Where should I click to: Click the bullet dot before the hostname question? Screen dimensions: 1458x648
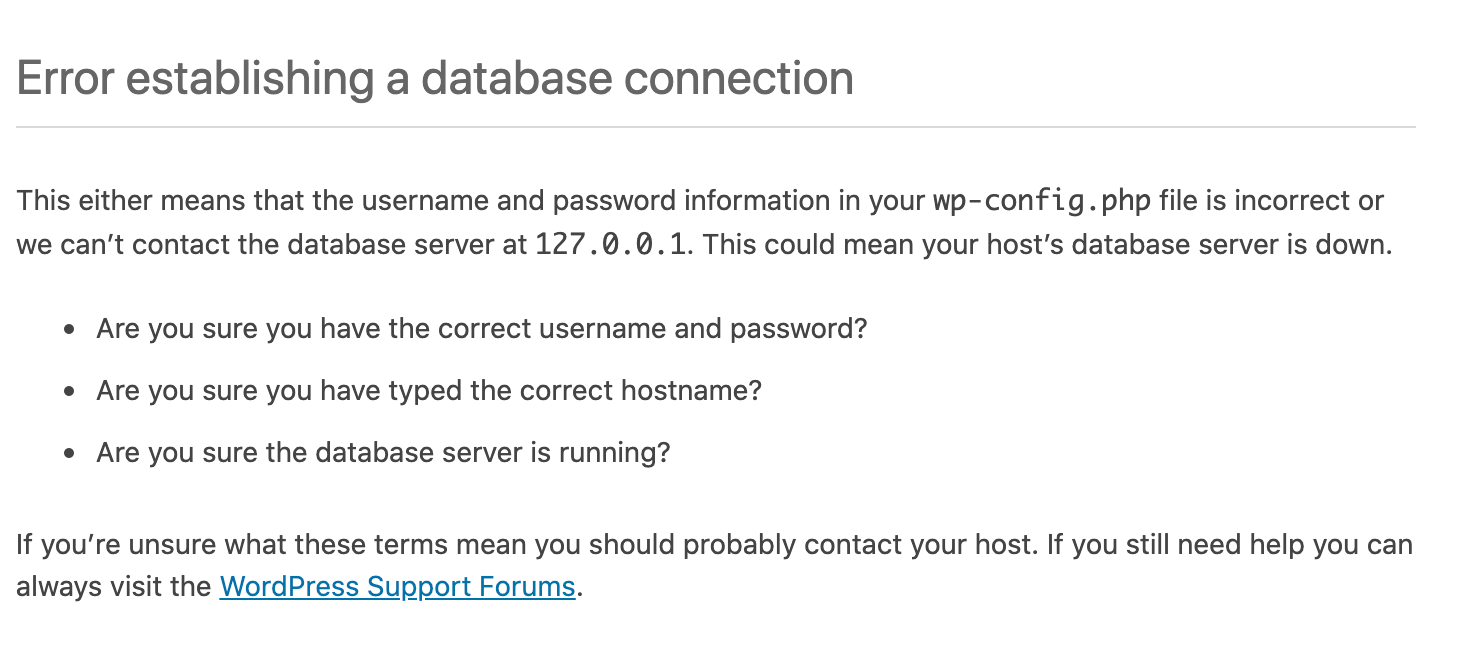point(69,391)
